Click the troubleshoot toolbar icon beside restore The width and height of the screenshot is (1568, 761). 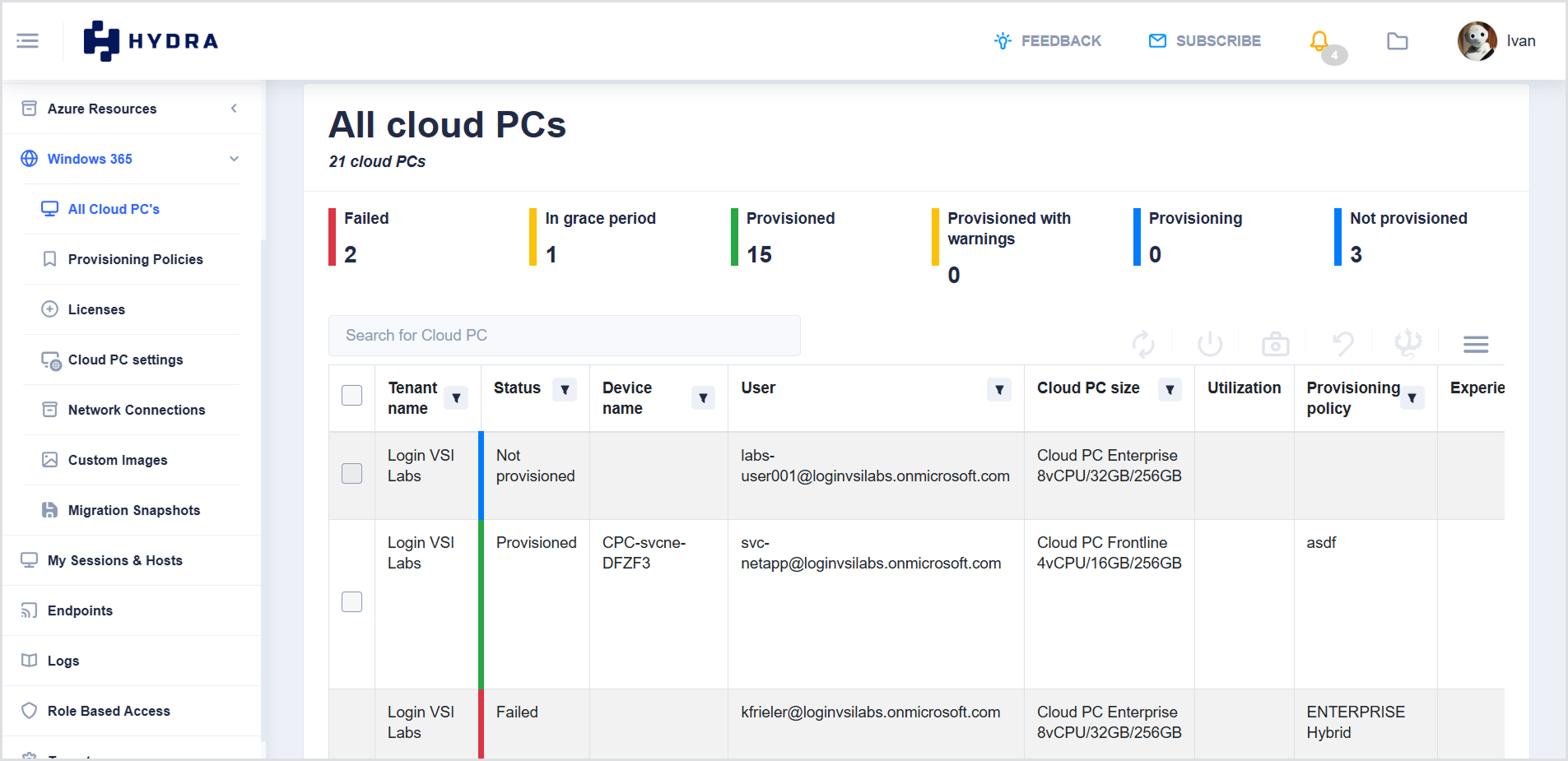(1407, 343)
